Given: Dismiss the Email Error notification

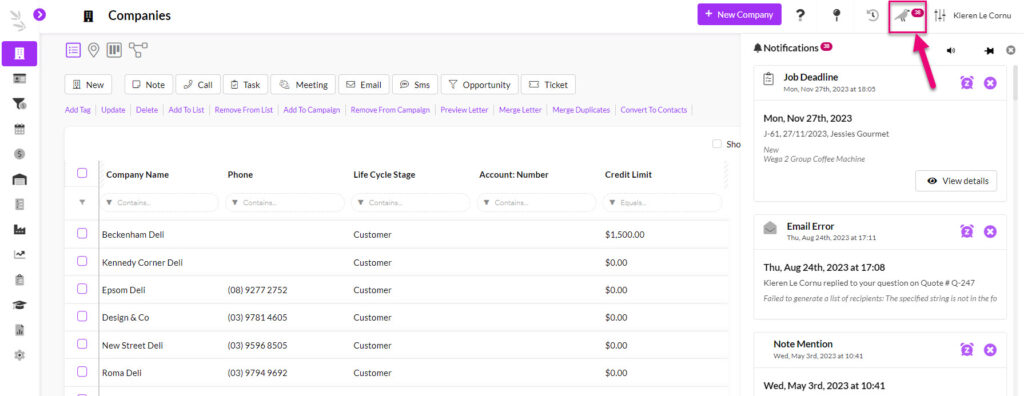Looking at the screenshot, I should (990, 231).
